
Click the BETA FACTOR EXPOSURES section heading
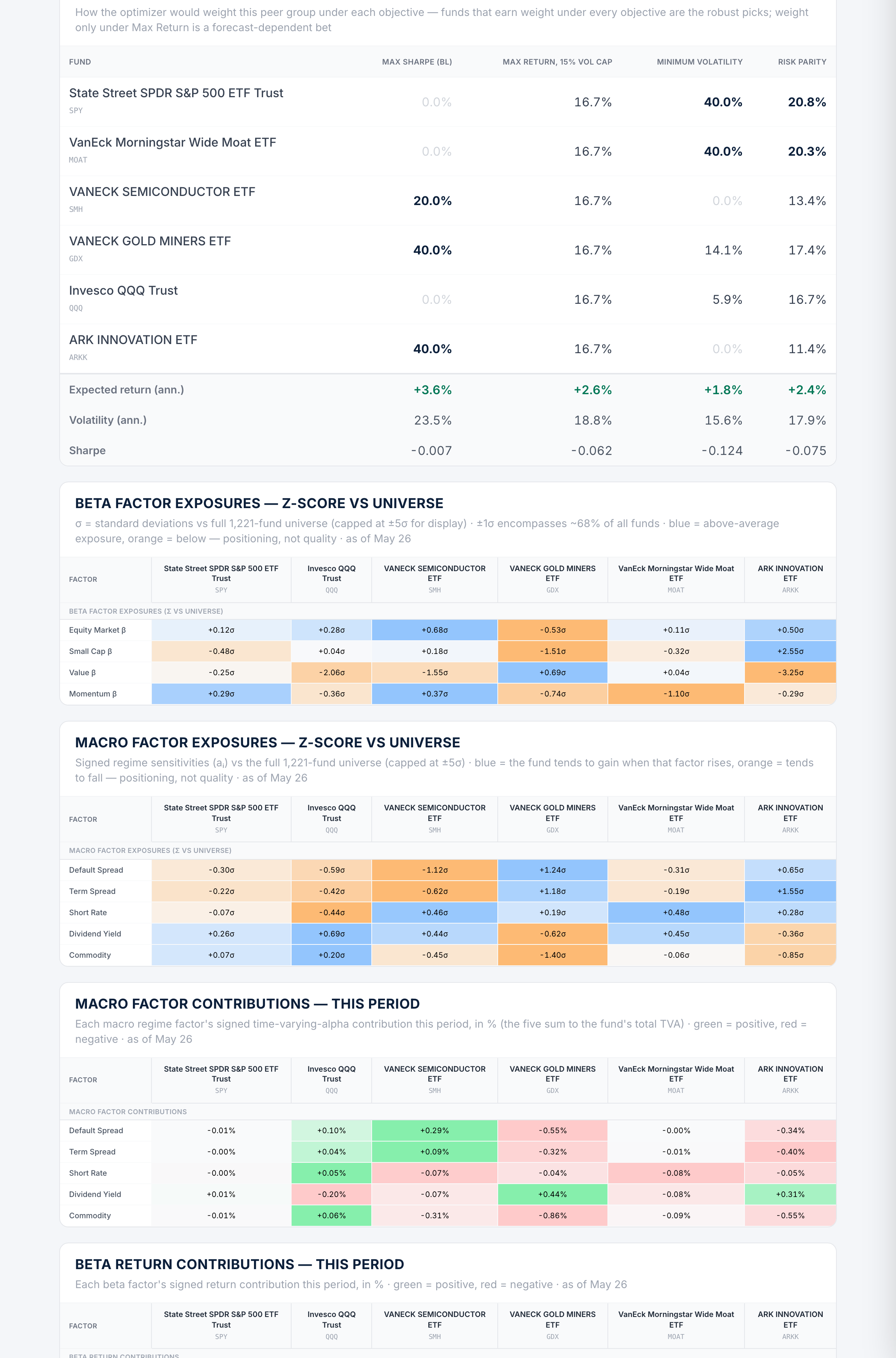tap(259, 503)
